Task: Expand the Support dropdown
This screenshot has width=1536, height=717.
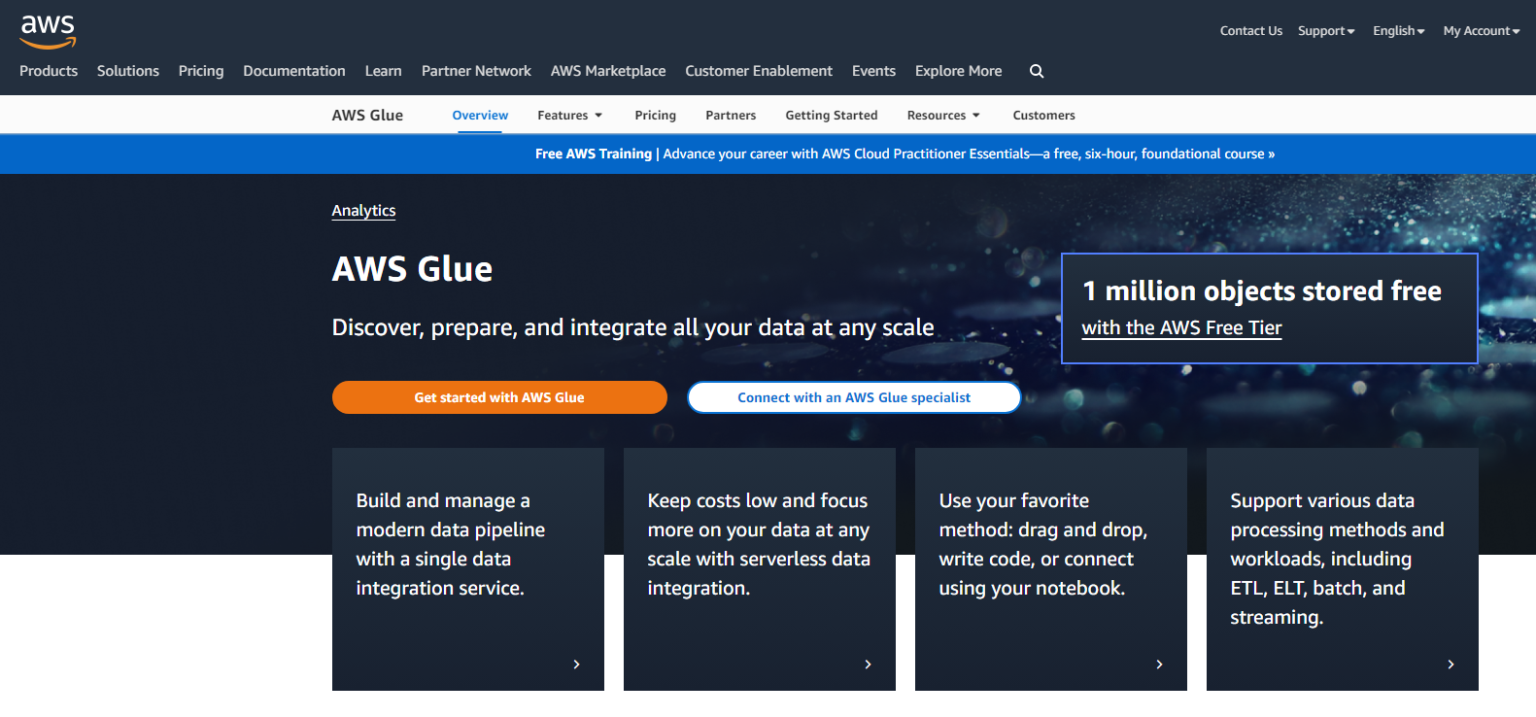Action: coord(1326,31)
